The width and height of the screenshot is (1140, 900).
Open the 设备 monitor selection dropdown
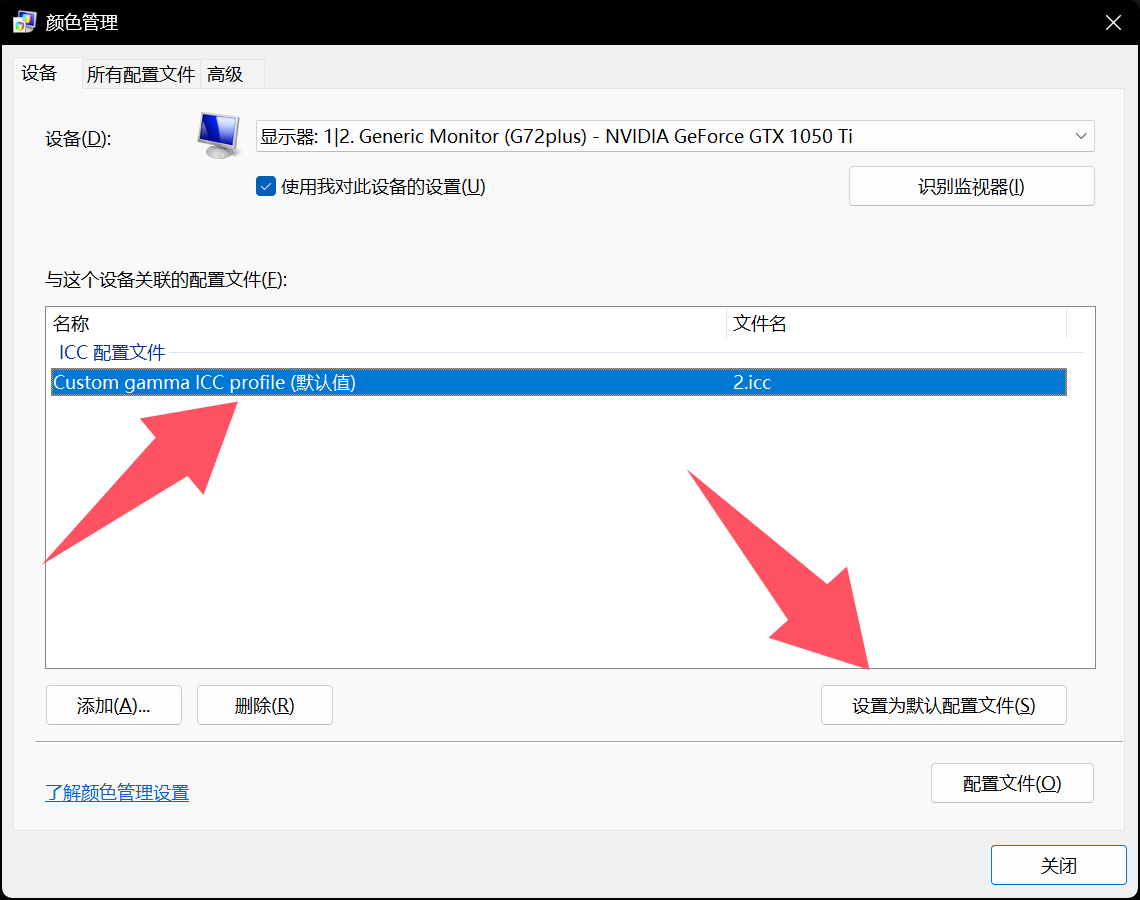tap(675, 136)
